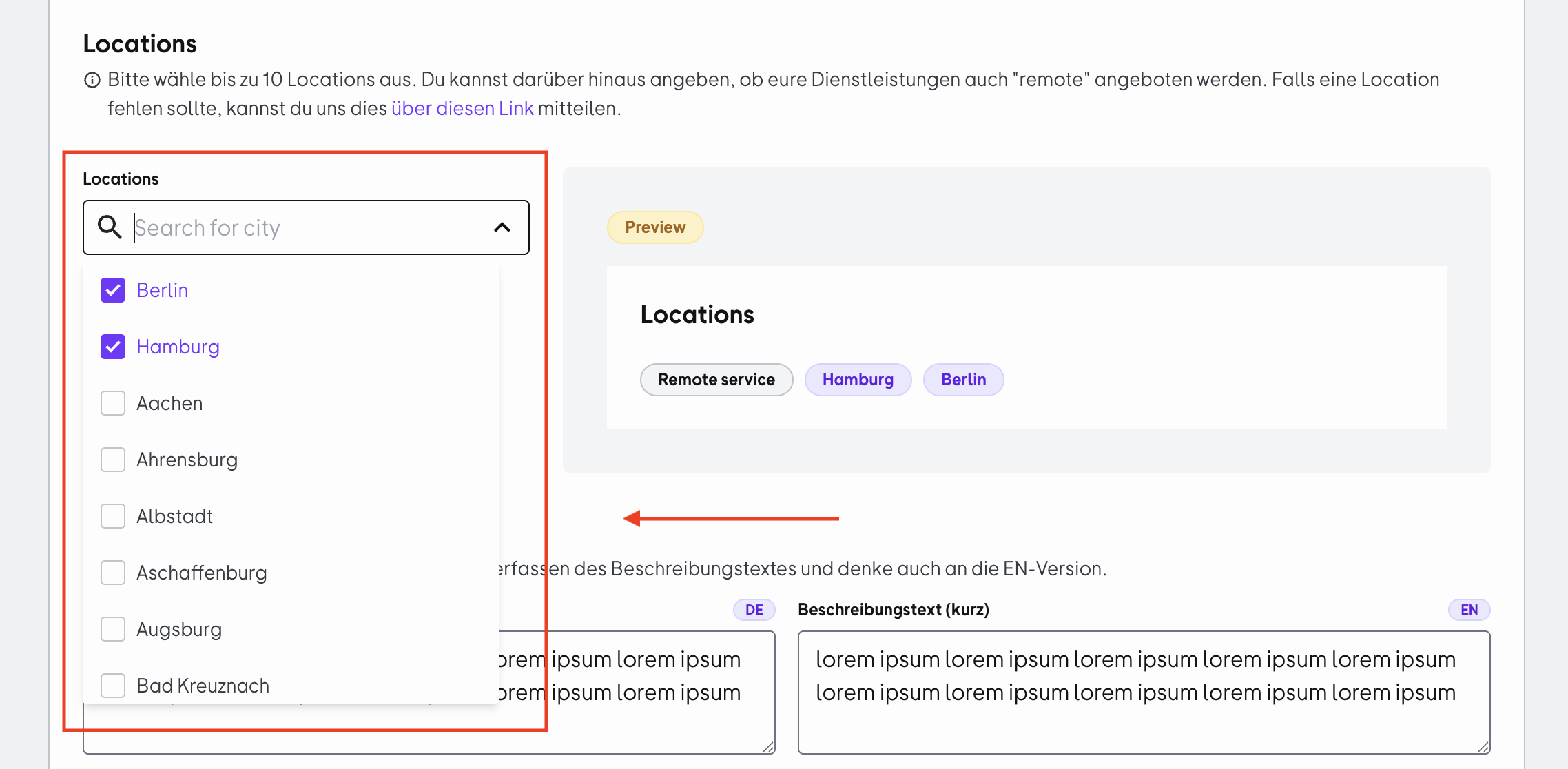The width and height of the screenshot is (1568, 769).
Task: Click the DE language badge
Action: click(x=754, y=610)
